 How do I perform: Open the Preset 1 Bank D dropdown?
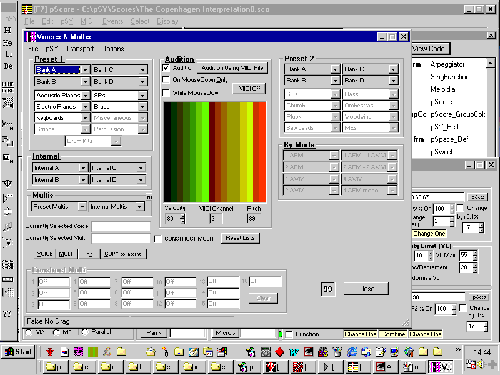(x=143, y=82)
